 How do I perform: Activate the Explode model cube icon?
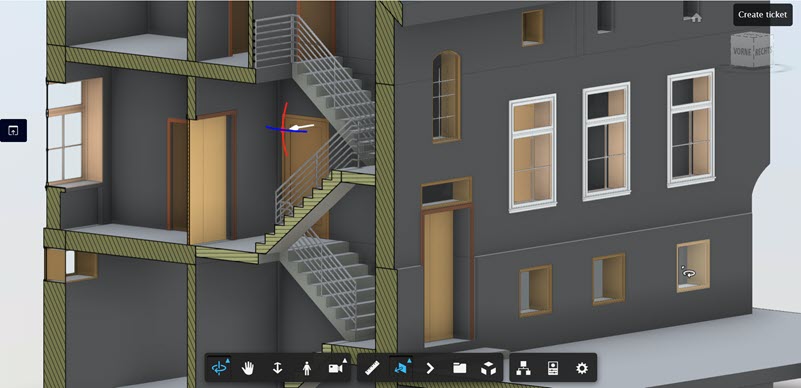point(488,368)
